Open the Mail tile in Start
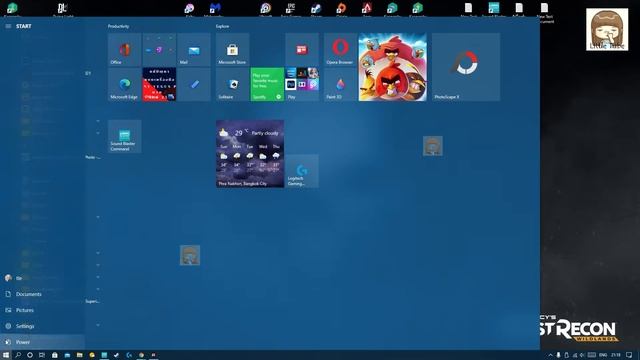This screenshot has height=360, width=640. click(x=194, y=50)
